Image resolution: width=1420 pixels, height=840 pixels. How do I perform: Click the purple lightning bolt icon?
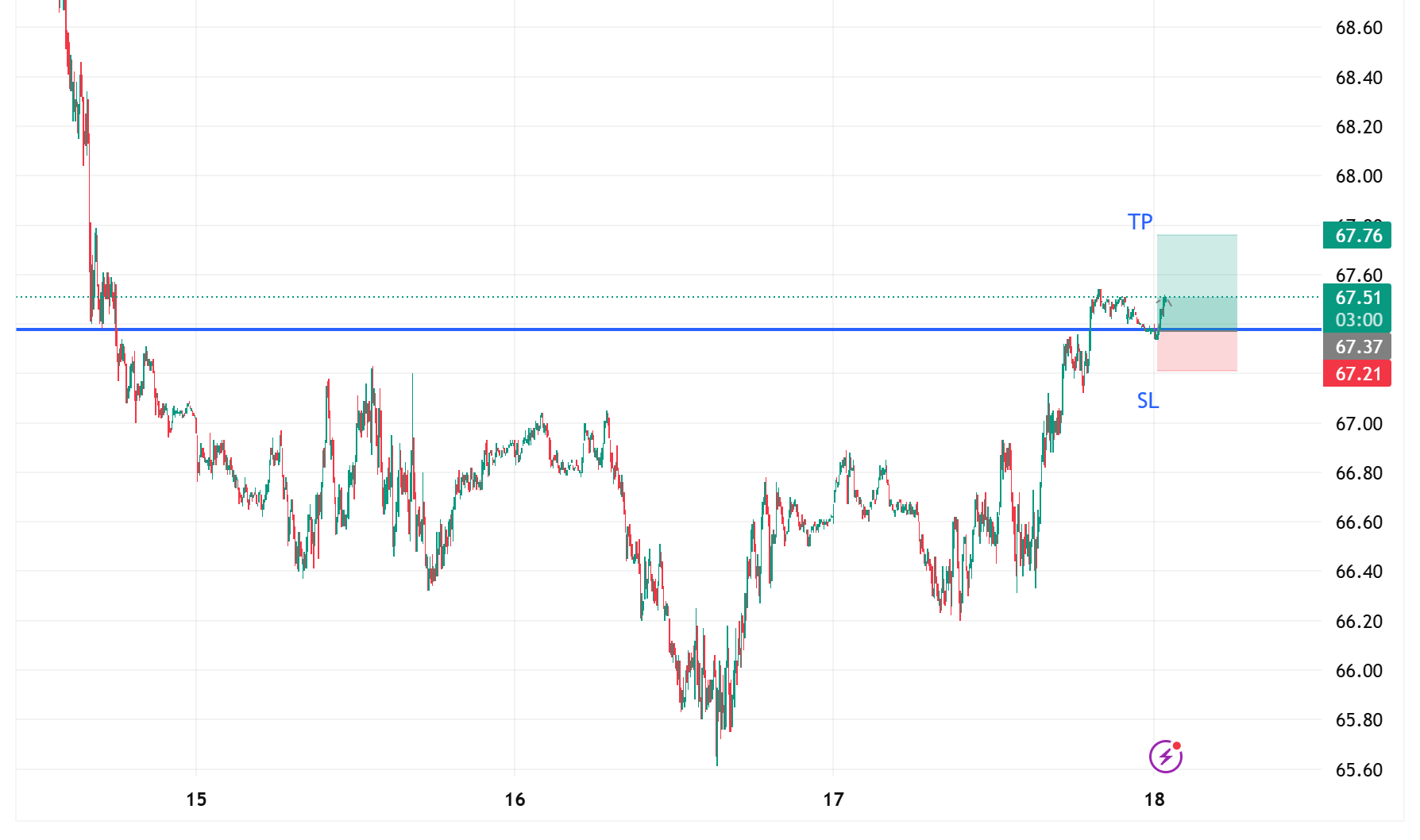[1165, 756]
